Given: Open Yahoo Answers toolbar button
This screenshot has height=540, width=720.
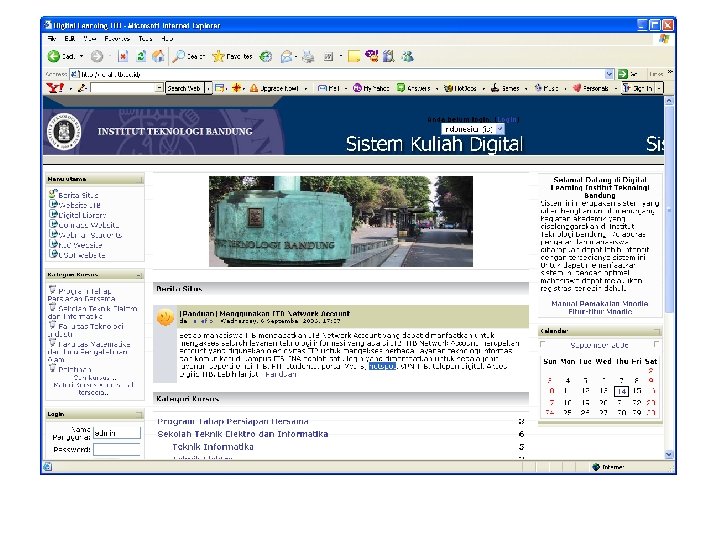Looking at the screenshot, I should [x=414, y=88].
